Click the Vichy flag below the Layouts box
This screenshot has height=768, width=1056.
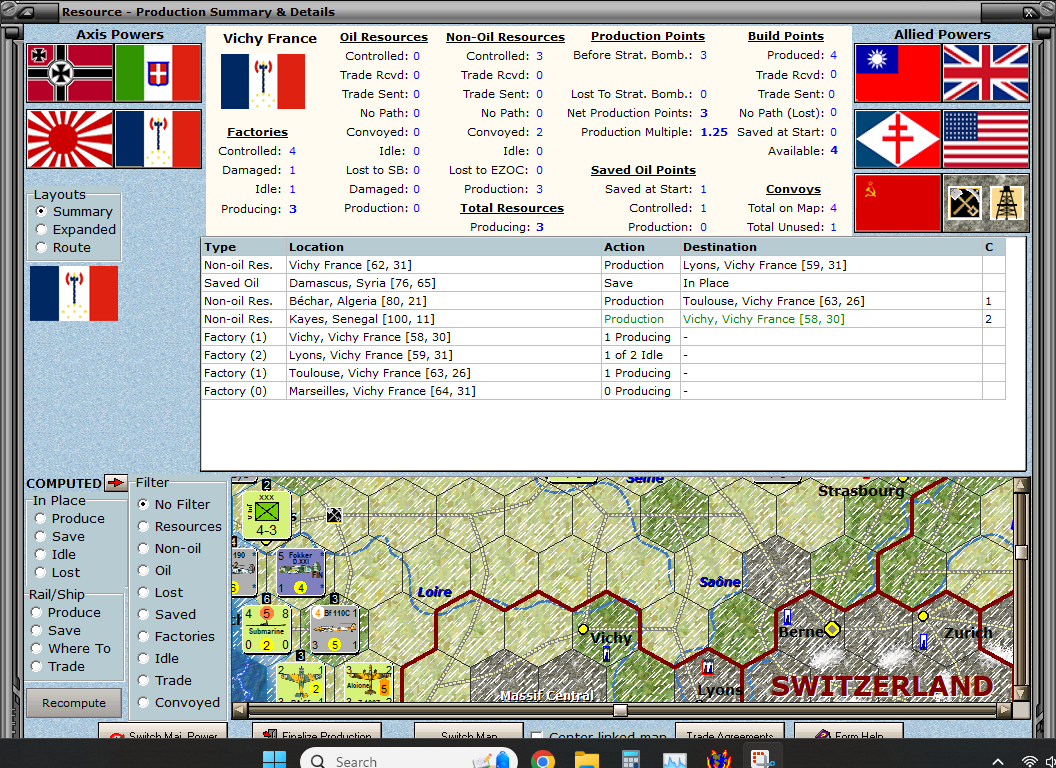pos(74,293)
